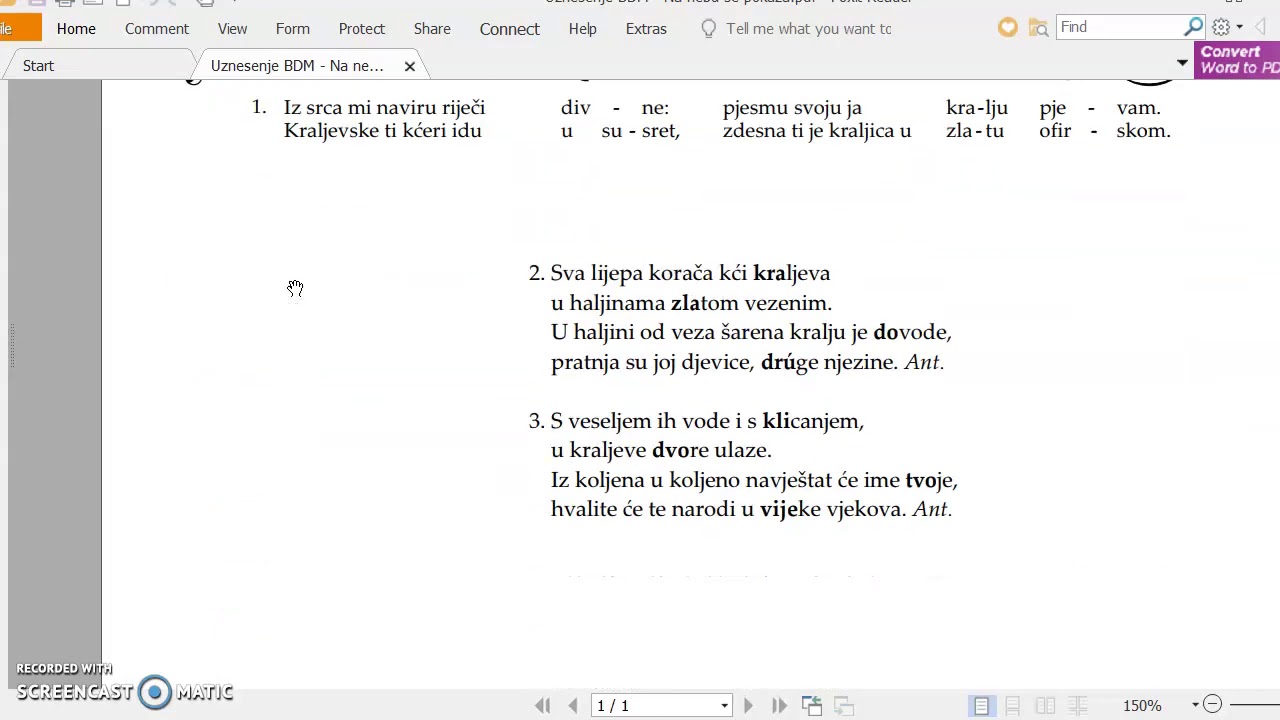The height and width of the screenshot is (720, 1280).
Task: Click the navigation panel expand handle
Action: [x=12, y=346]
